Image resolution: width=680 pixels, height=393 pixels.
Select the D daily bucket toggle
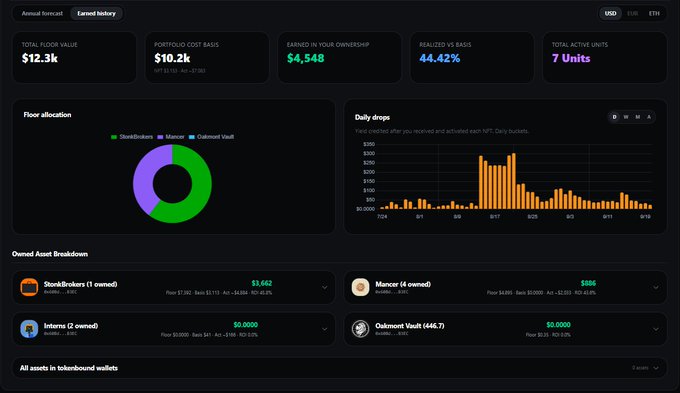point(615,117)
